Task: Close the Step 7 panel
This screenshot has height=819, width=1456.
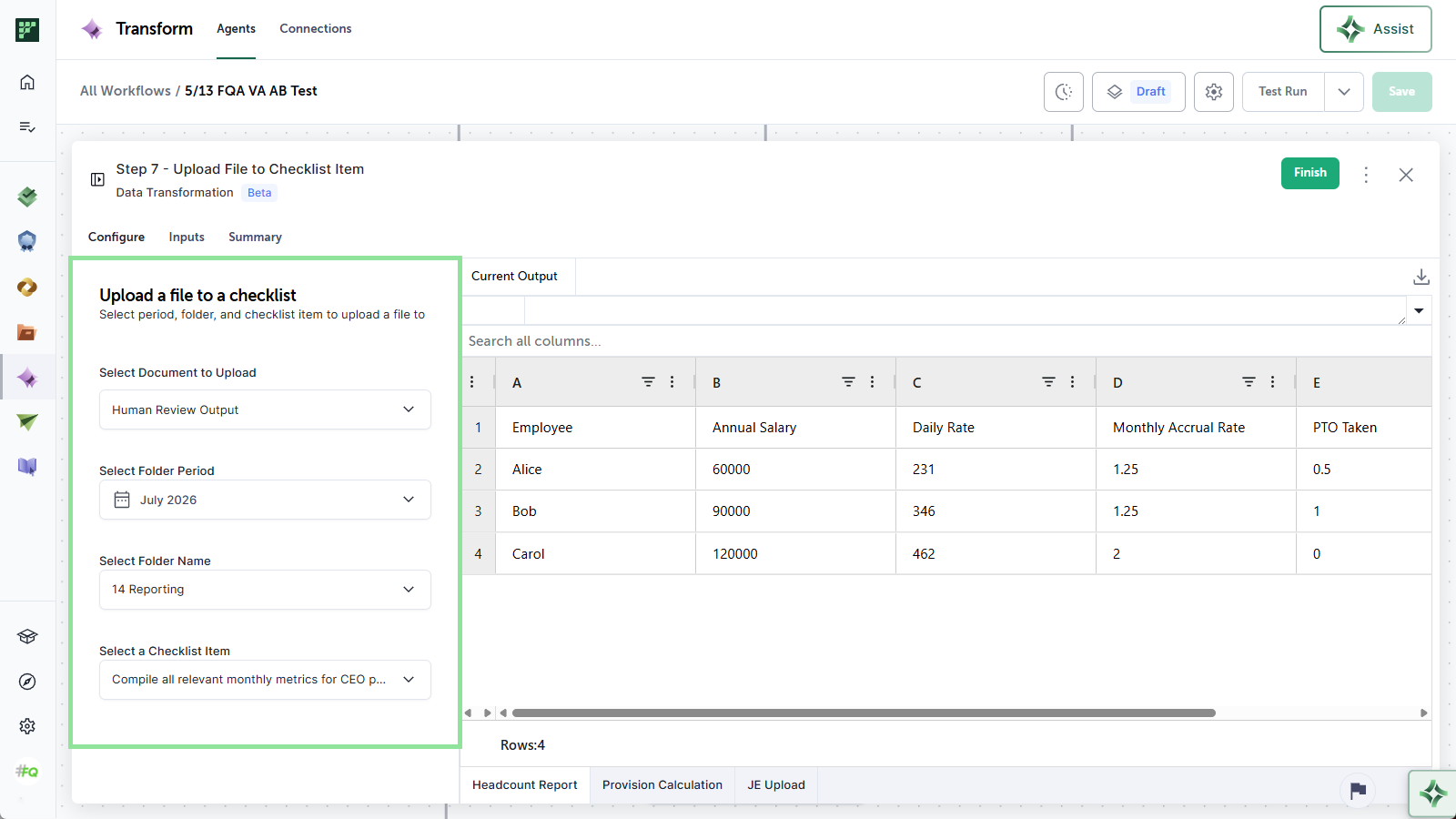Action: pos(1406,175)
